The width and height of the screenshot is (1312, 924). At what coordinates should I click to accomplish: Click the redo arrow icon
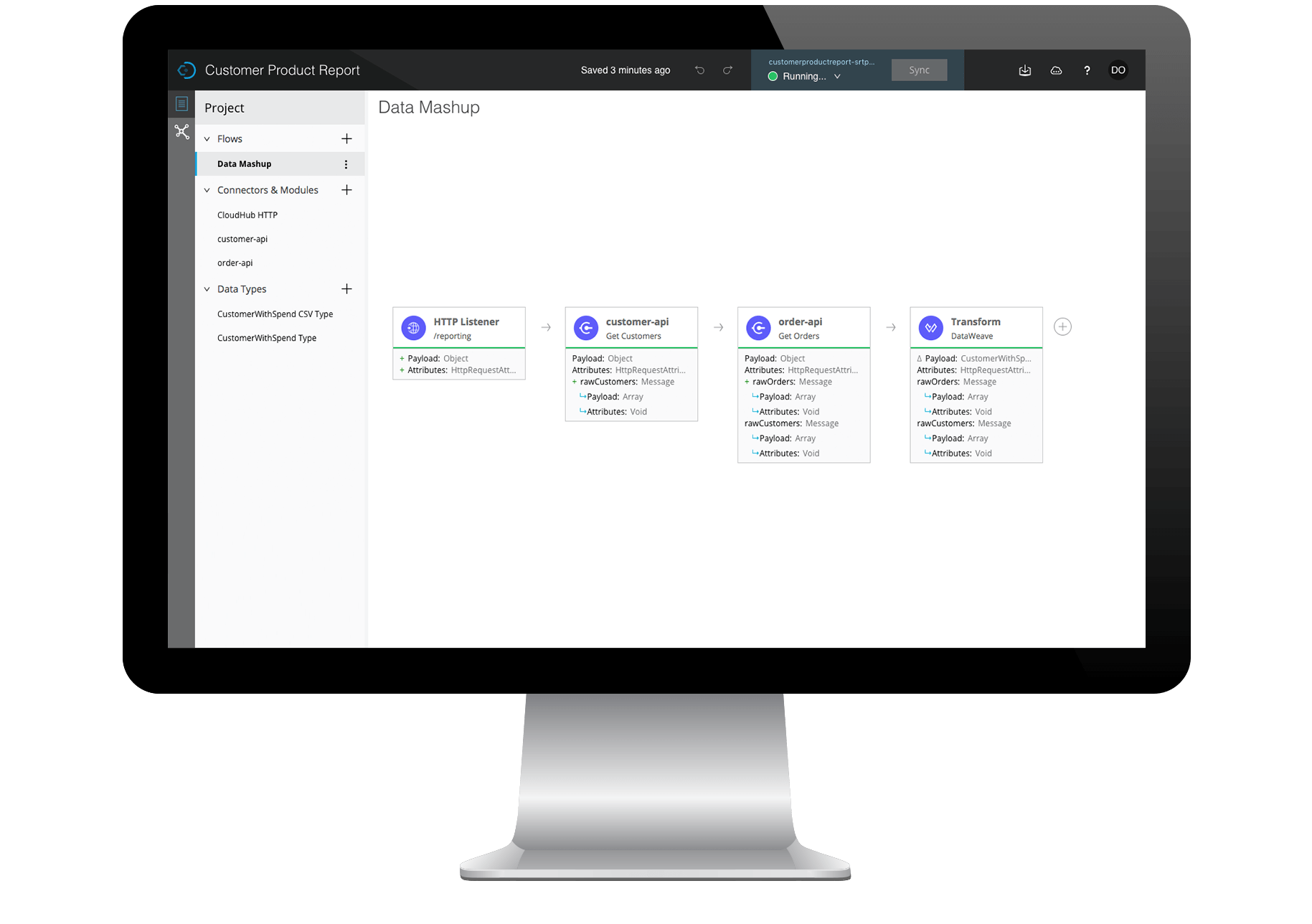point(727,70)
